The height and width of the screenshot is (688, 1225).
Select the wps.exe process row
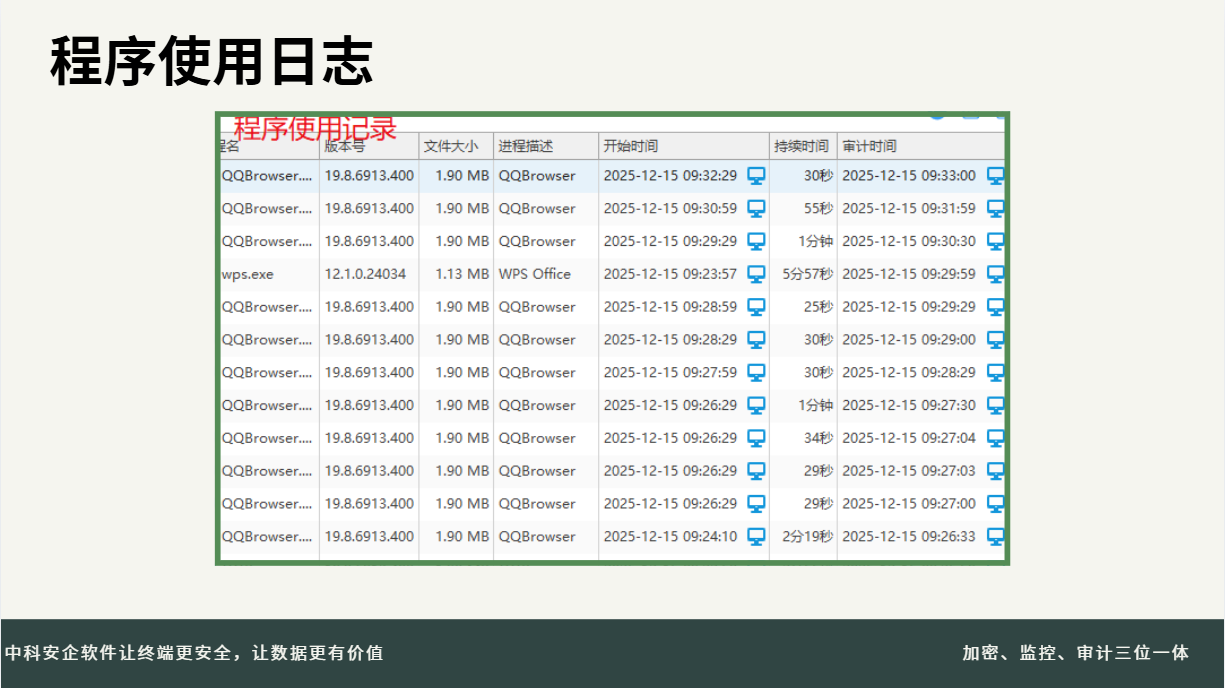(x=248, y=274)
